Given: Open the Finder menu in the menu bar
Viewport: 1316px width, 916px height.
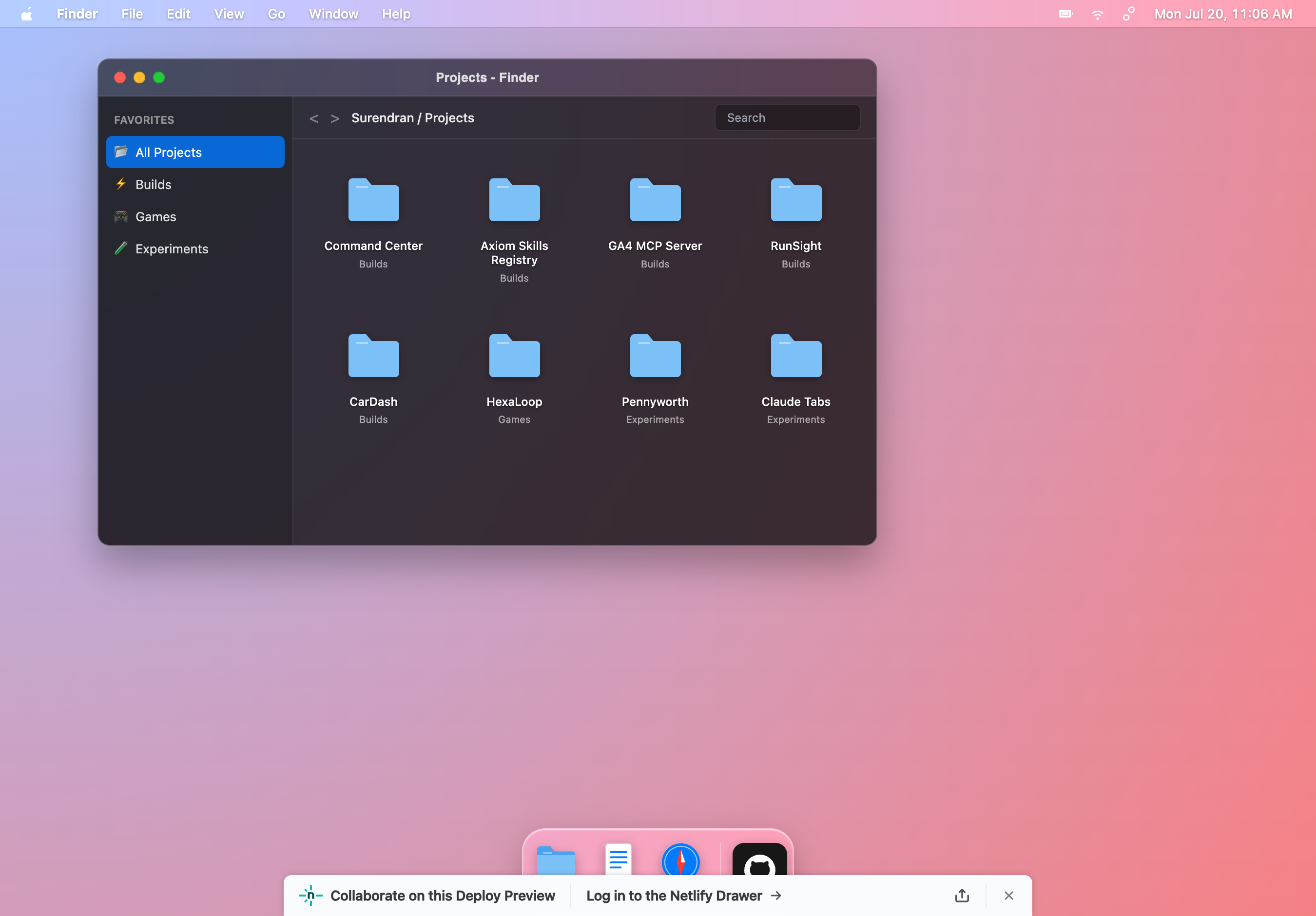Looking at the screenshot, I should point(77,14).
